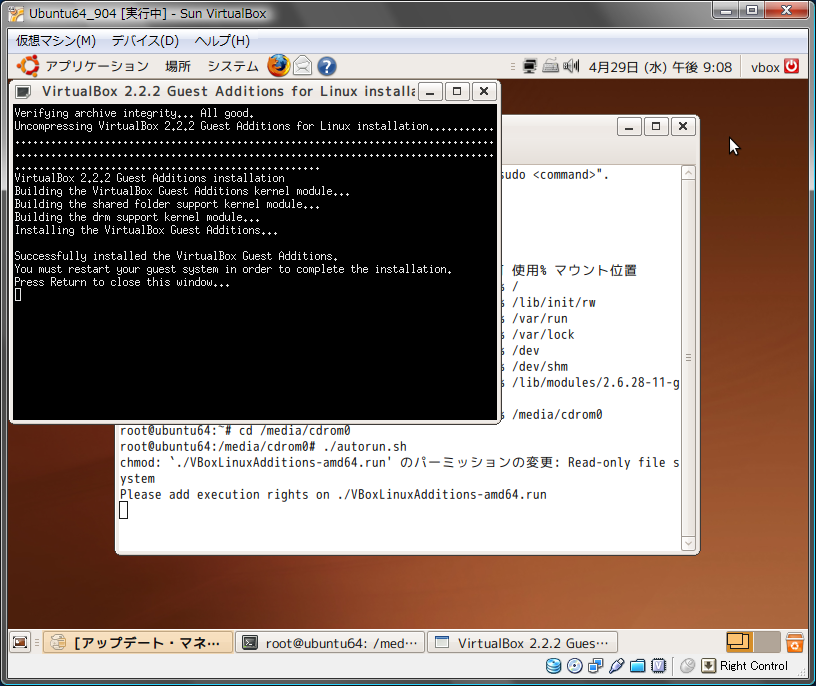This screenshot has height=686, width=816.
Task: Click the network monitor tray icon
Action: [x=530, y=66]
